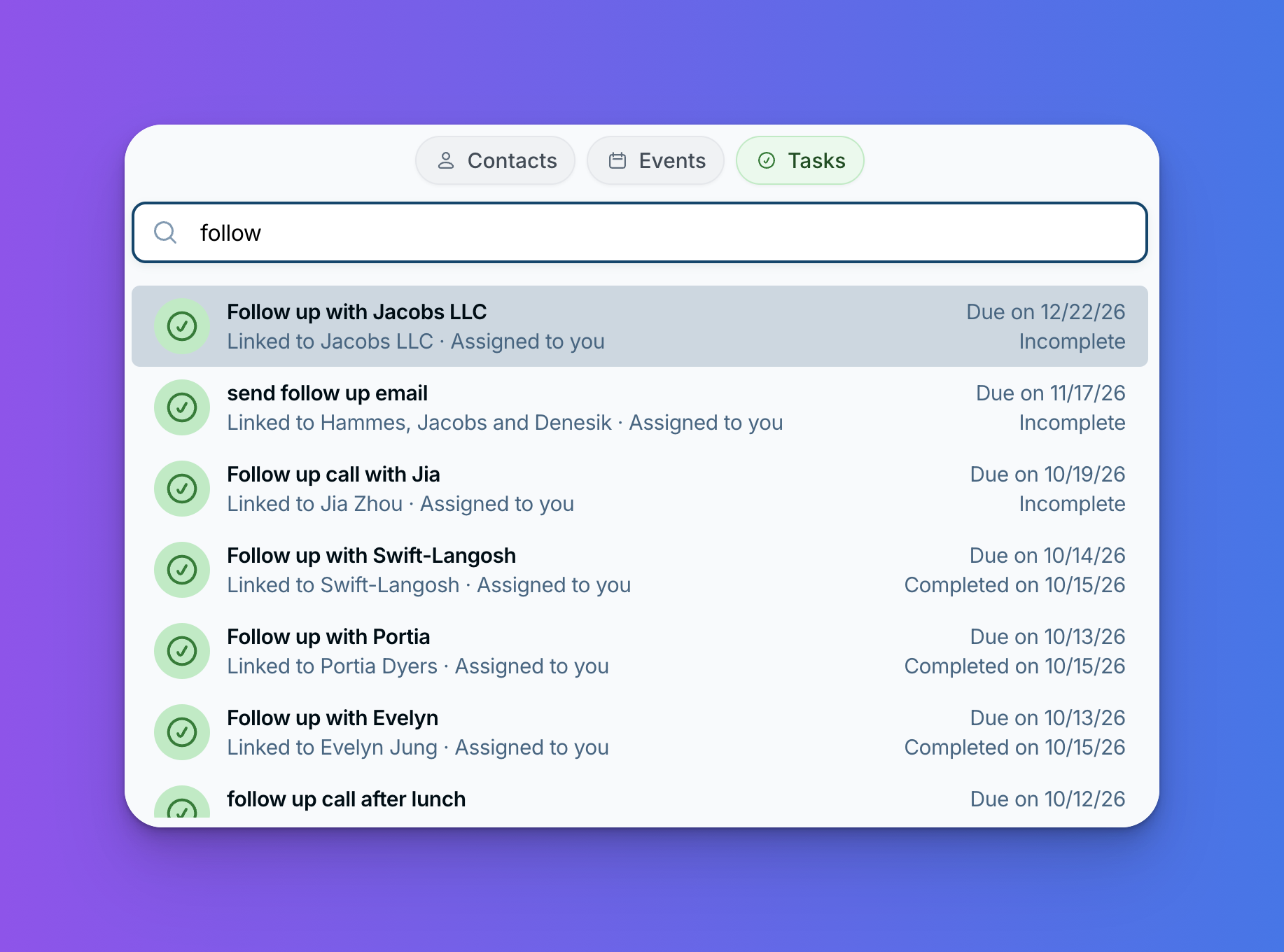The height and width of the screenshot is (952, 1284).
Task: Click the check icon for follow up call after lunch
Action: [x=182, y=802]
